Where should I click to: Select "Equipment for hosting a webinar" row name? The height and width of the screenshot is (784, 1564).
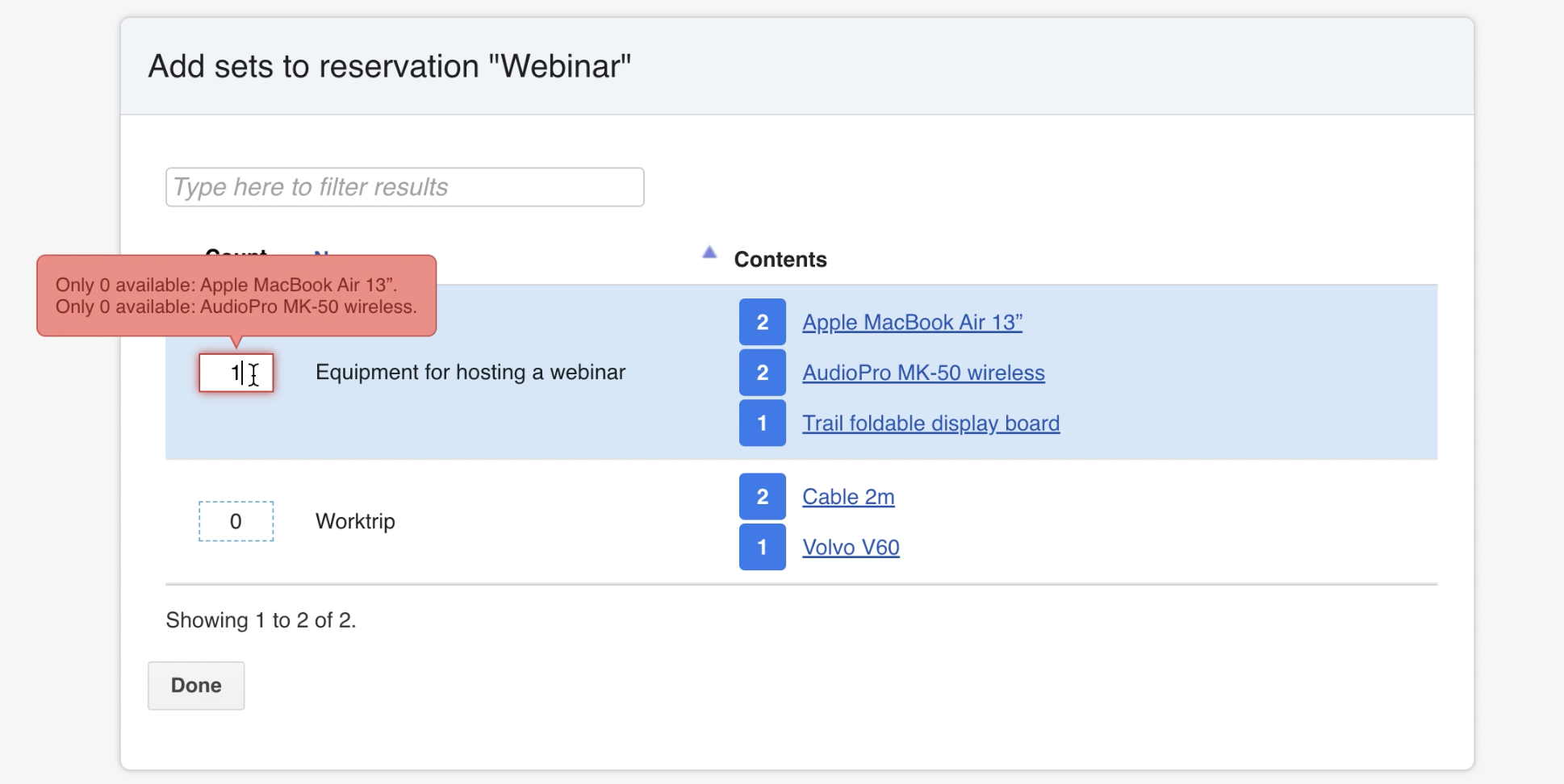click(x=470, y=373)
